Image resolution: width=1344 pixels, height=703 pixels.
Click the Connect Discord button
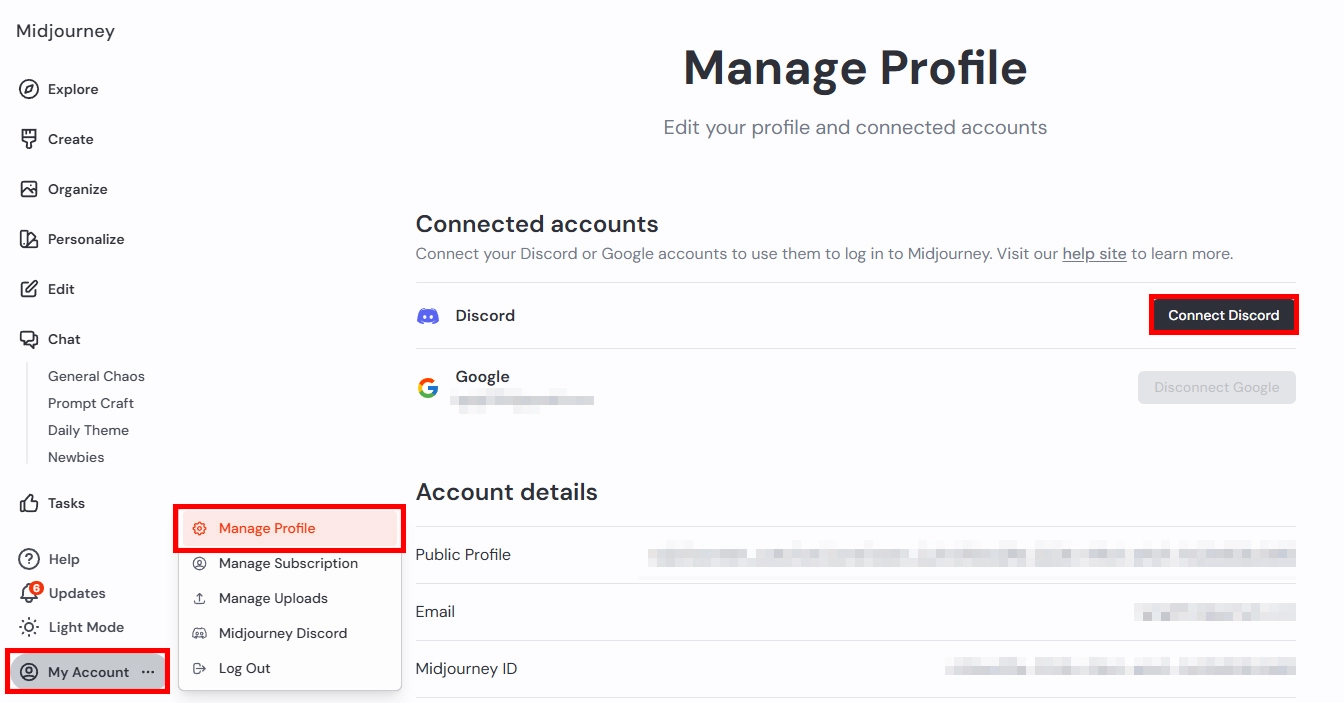click(1224, 315)
